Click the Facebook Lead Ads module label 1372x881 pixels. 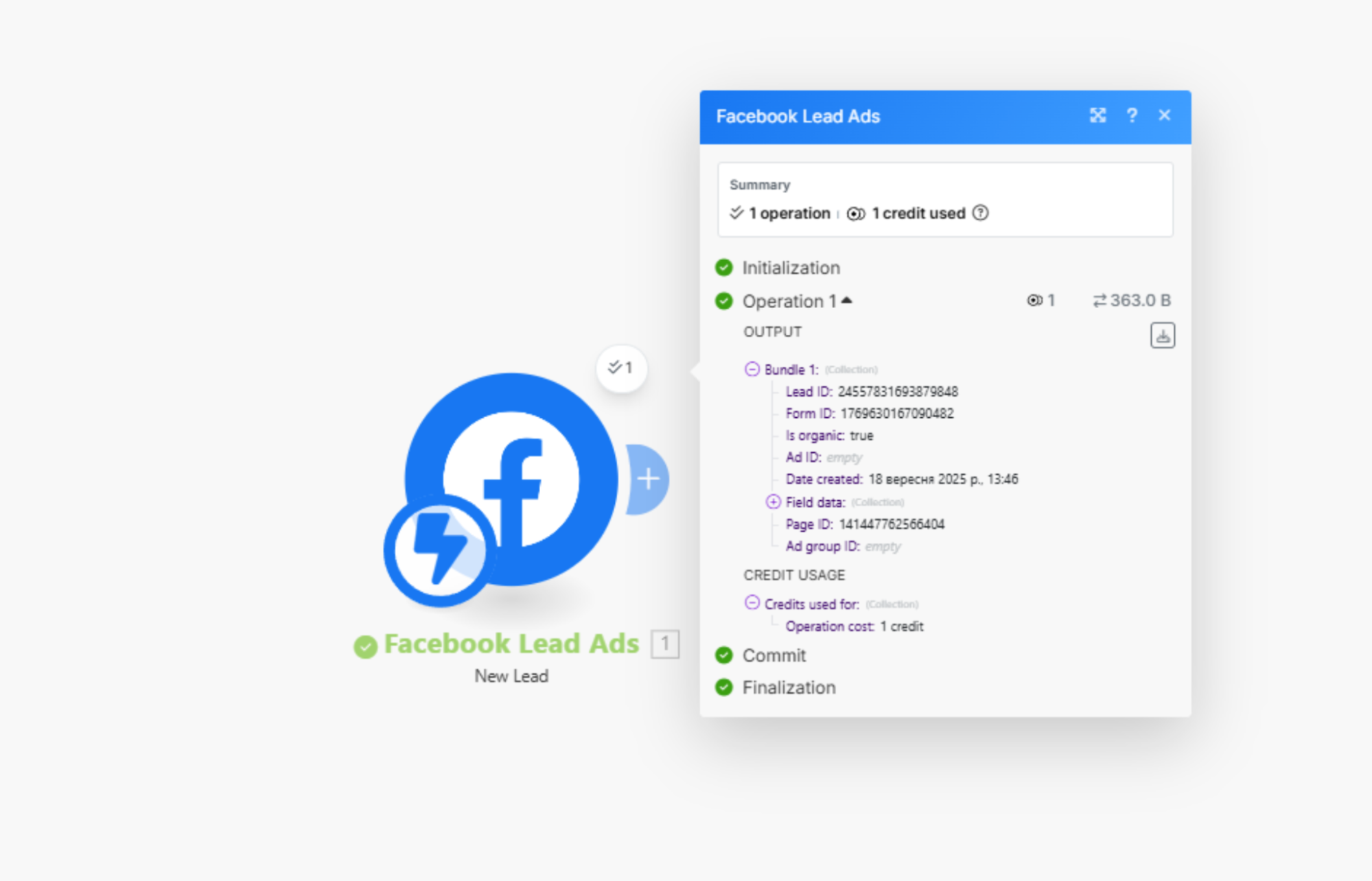(x=511, y=644)
